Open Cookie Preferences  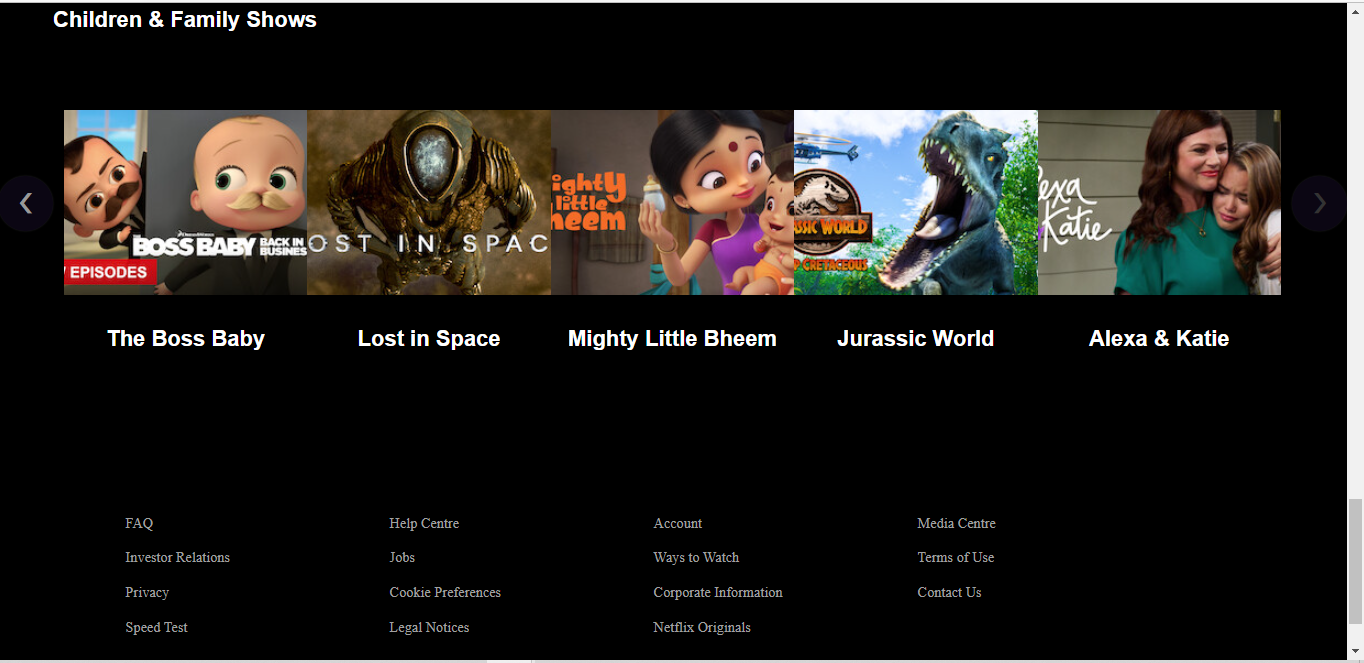445,592
